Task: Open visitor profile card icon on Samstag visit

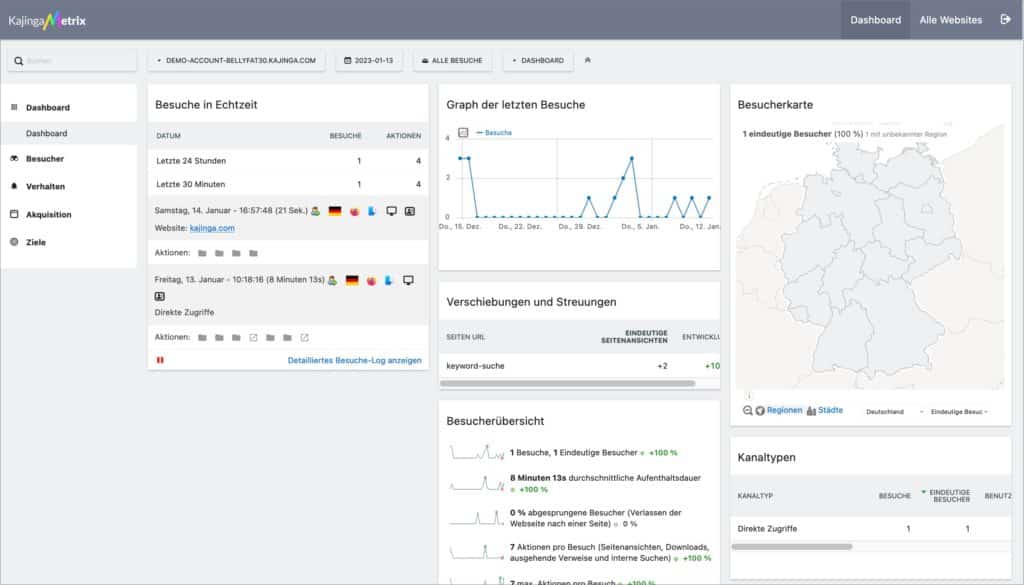Action: coord(409,211)
